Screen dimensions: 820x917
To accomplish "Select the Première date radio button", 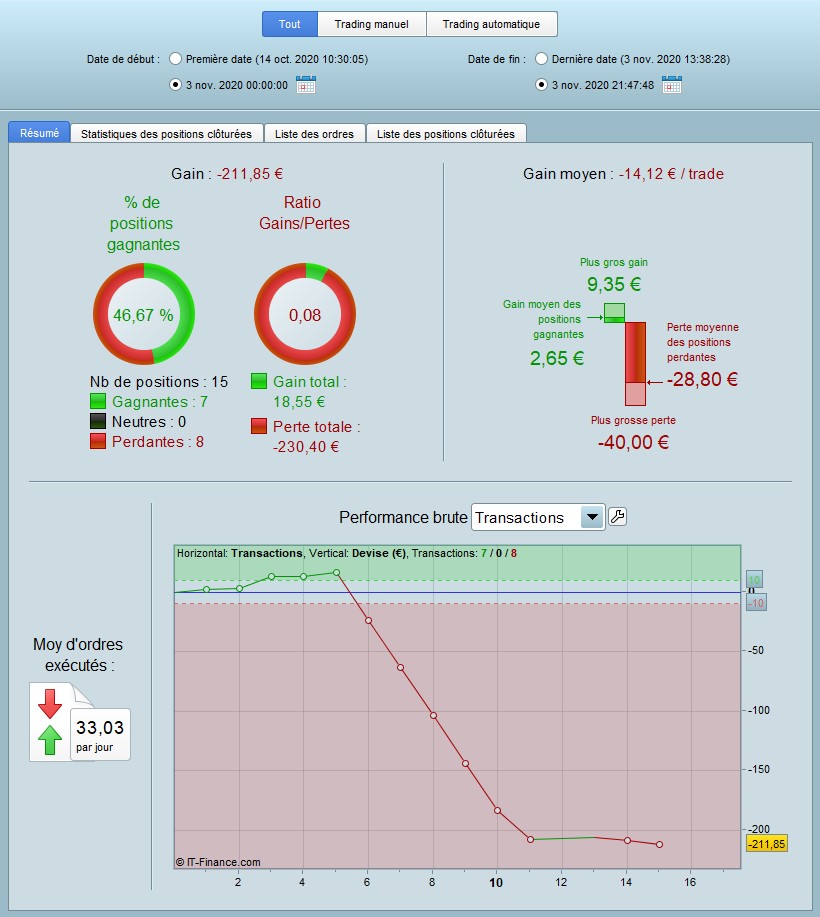I will coord(175,58).
